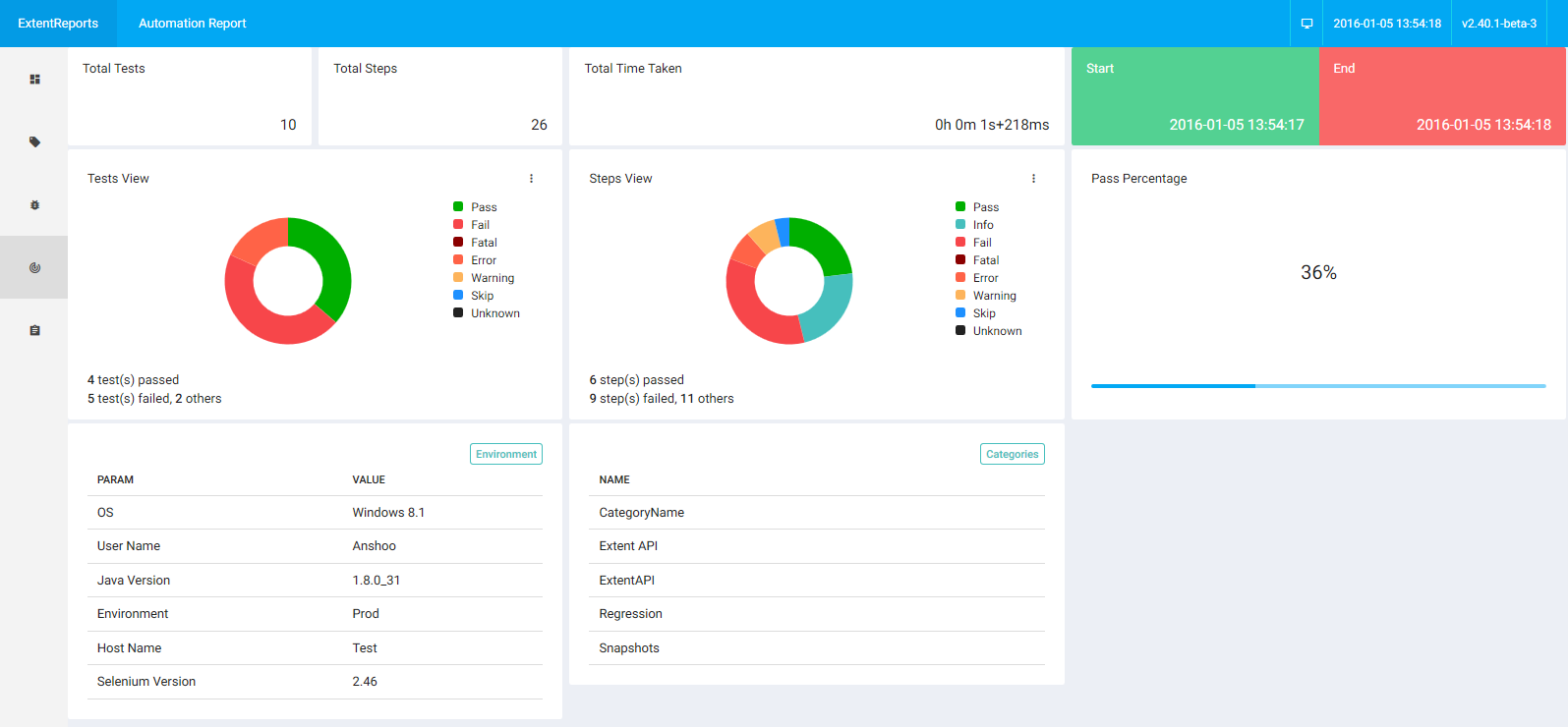Open the clipboard logs icon in sidebar

pos(34,331)
